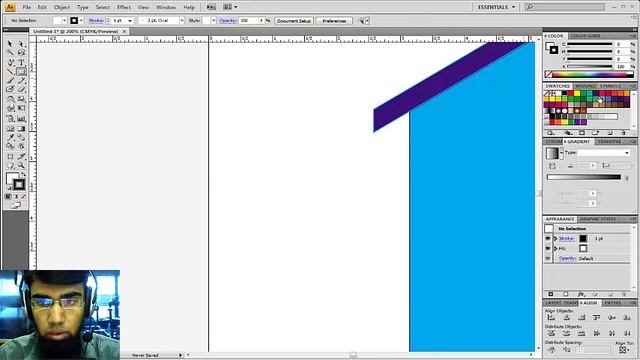Expand Fill row in Appearance panel
Viewport: 640px width, 360px height.
pyautogui.click(x=556, y=248)
